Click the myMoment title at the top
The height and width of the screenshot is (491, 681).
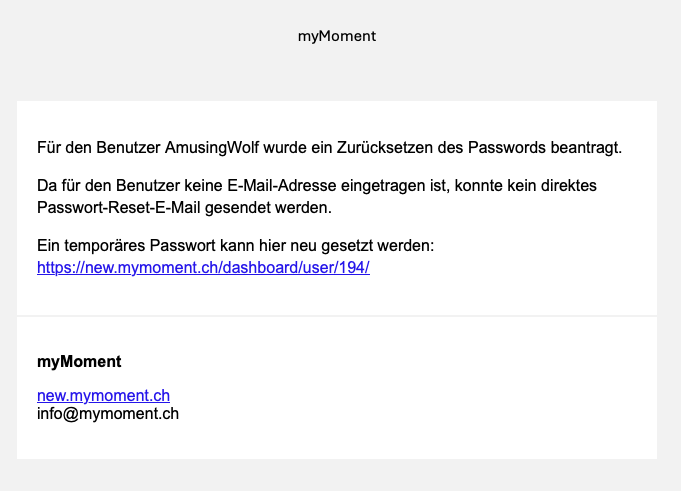coord(337,37)
